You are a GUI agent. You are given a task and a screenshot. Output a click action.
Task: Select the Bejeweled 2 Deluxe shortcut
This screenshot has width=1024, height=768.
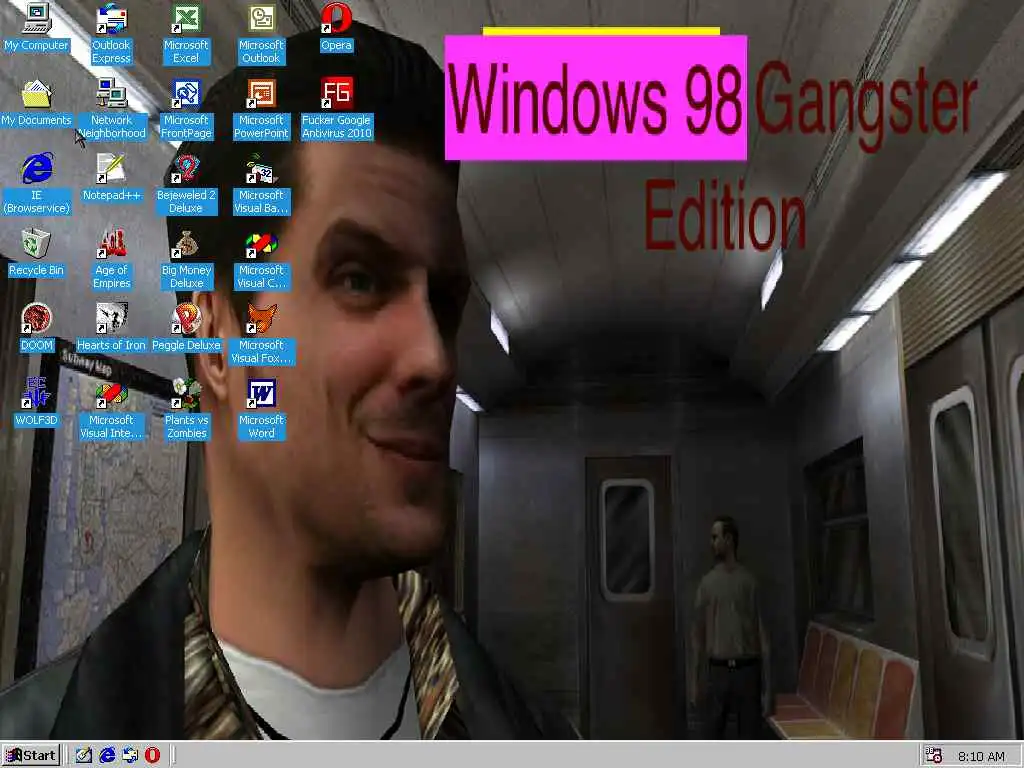point(186,184)
